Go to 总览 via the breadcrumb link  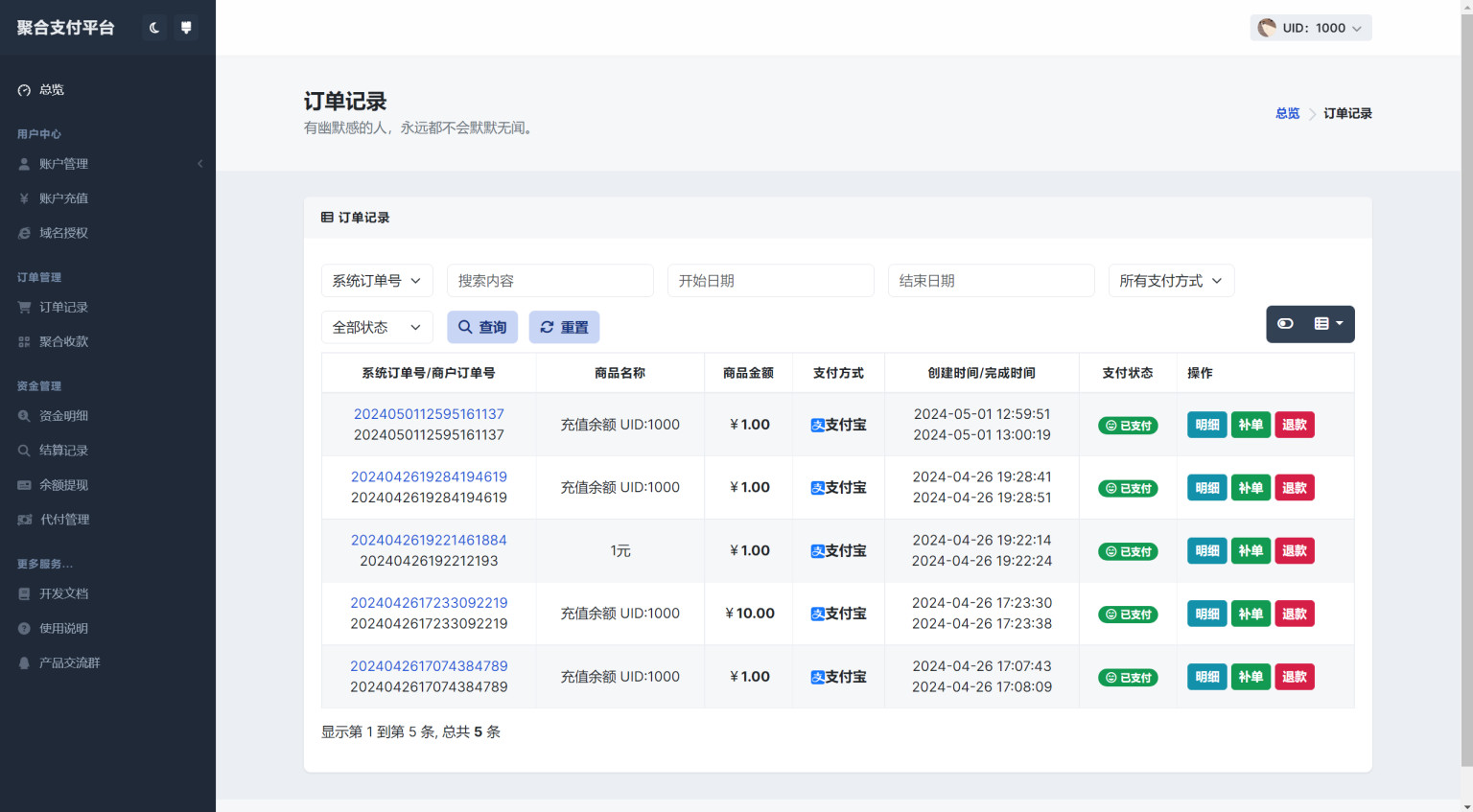[1287, 112]
